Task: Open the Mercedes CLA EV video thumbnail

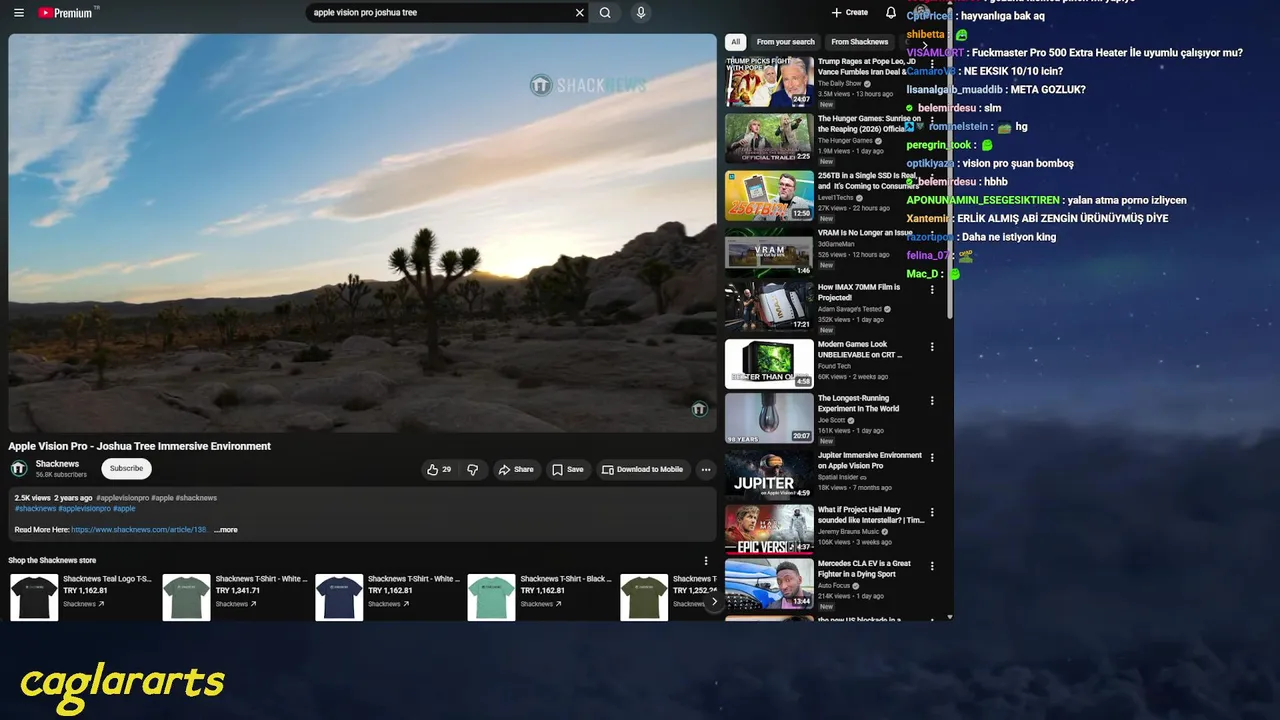Action: [x=769, y=584]
